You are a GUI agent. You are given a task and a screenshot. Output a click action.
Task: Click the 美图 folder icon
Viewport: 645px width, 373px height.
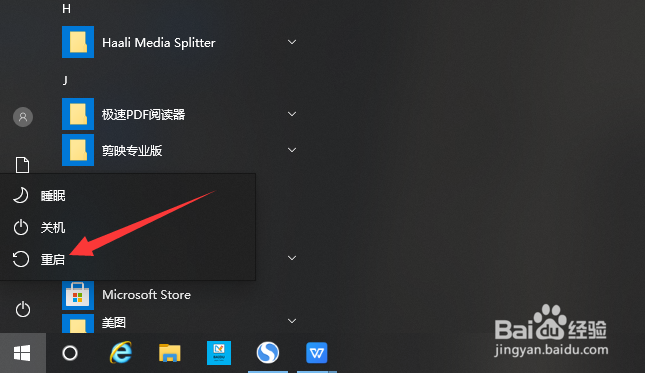(x=78, y=324)
